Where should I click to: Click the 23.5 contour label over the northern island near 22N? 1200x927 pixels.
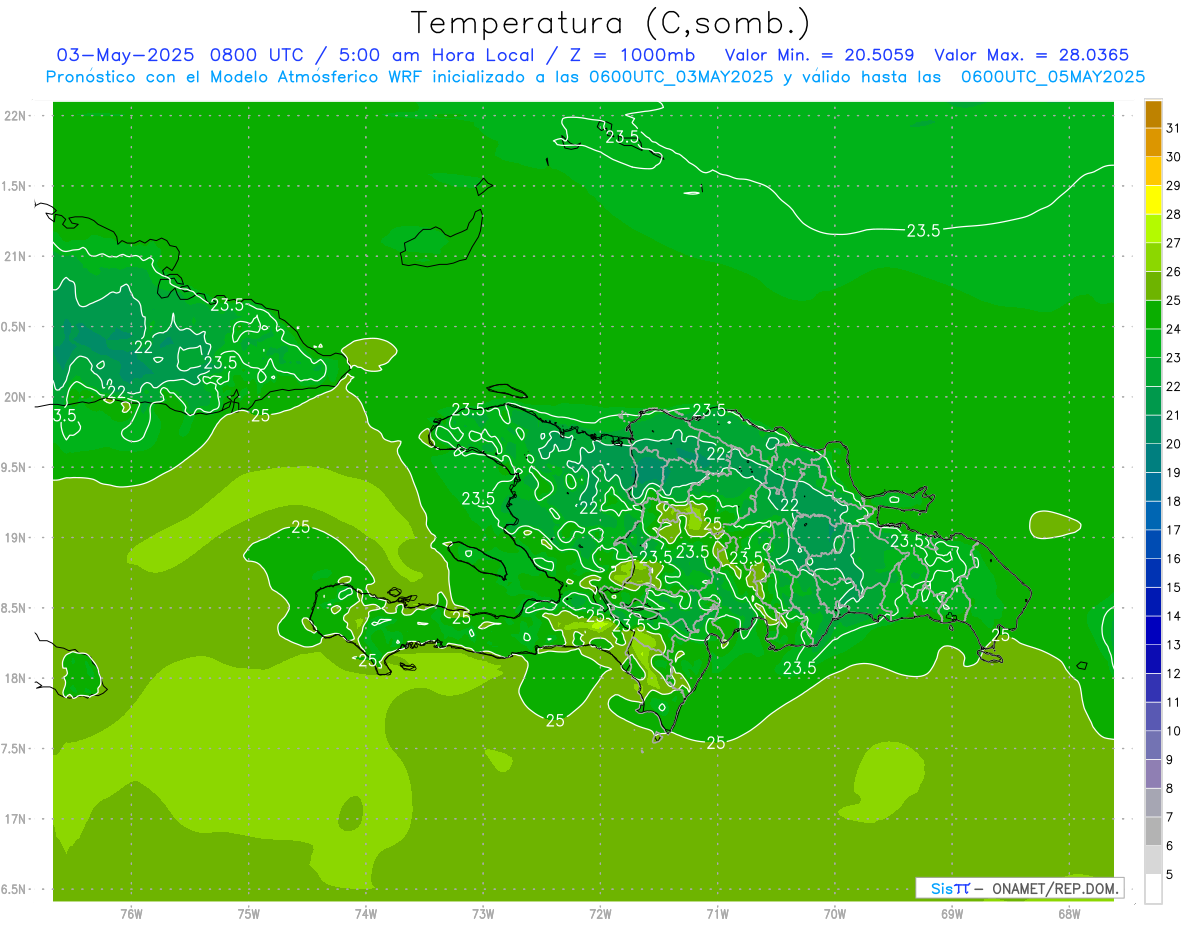tap(622, 137)
